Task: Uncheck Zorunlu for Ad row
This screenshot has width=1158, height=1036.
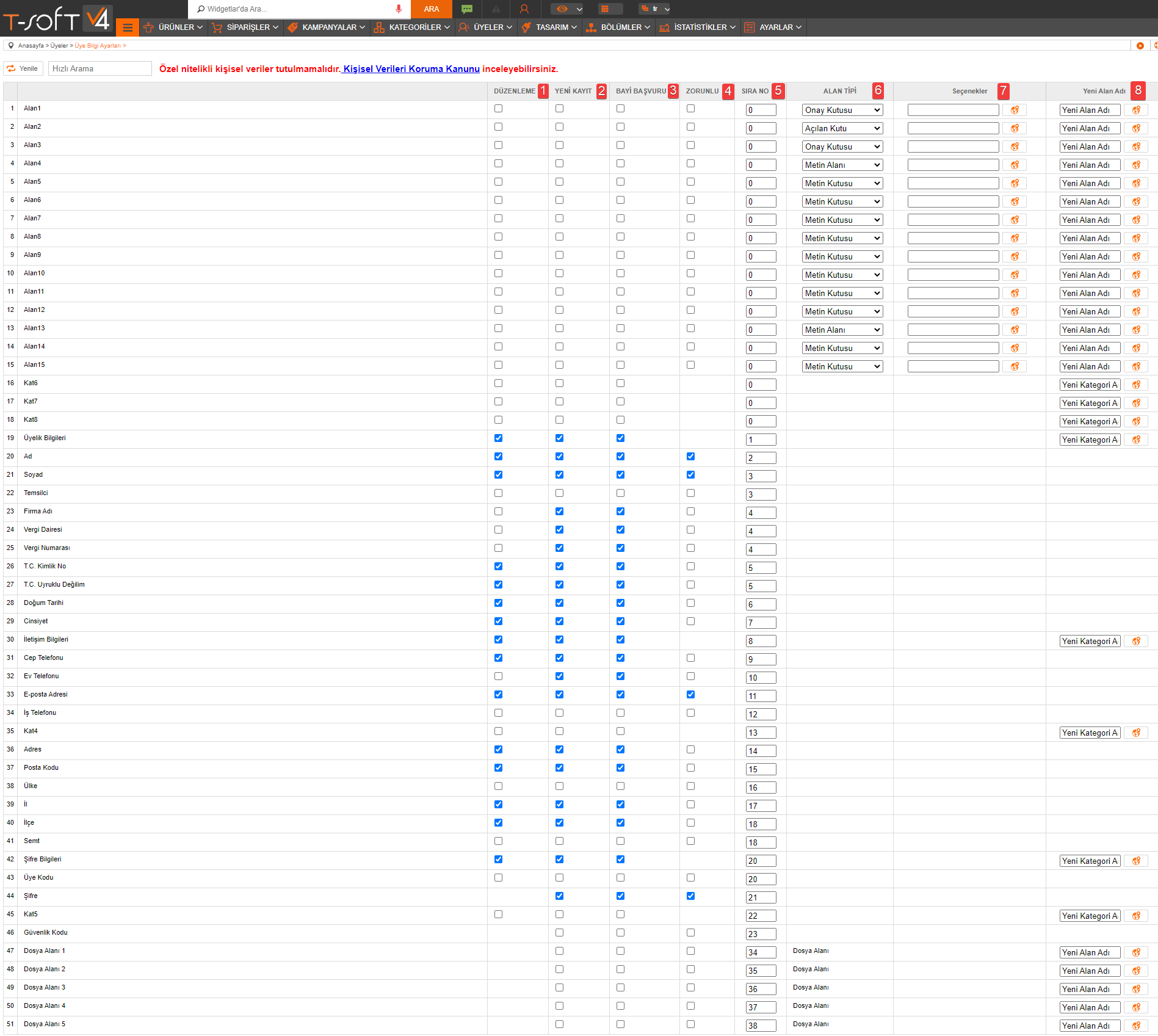Action: click(690, 456)
